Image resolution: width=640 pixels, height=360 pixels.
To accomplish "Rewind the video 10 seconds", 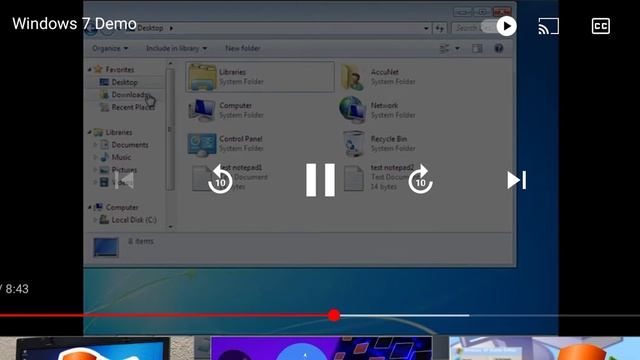I will [x=220, y=179].
